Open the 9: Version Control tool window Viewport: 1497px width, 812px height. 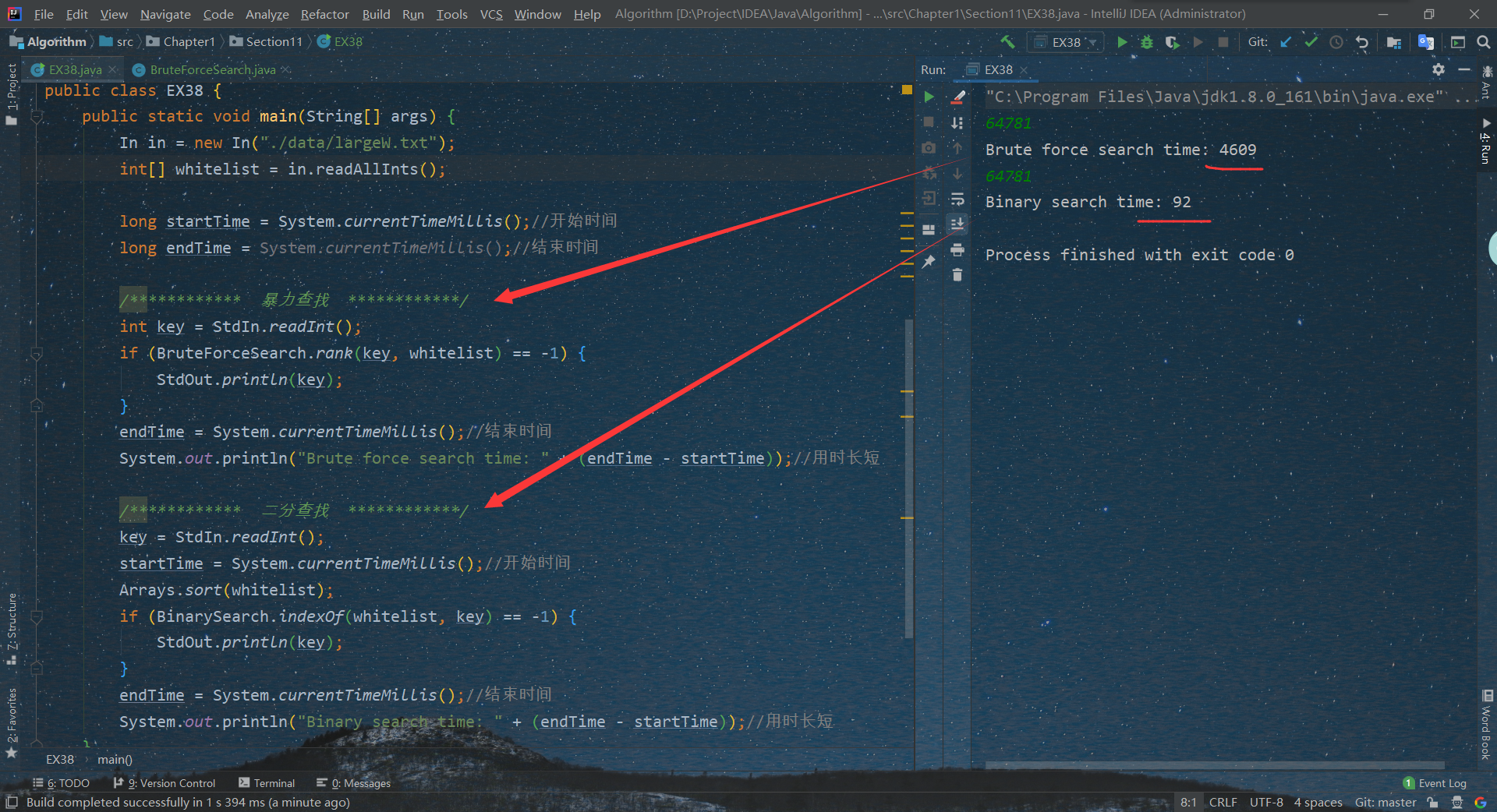165,783
